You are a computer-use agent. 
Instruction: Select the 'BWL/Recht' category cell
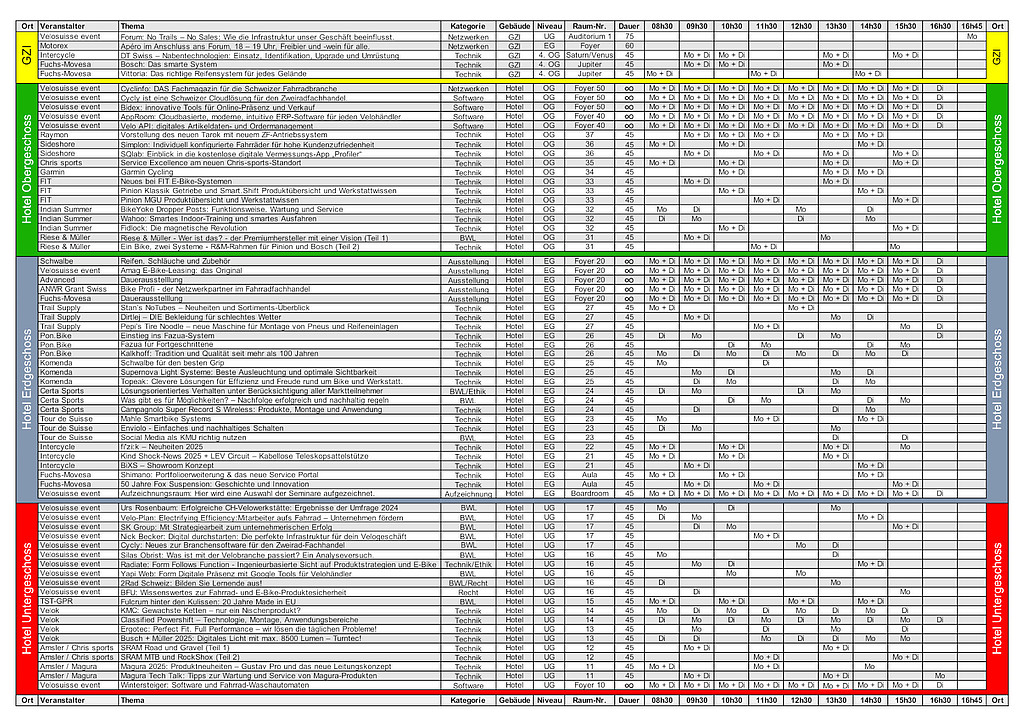[x=468, y=583]
